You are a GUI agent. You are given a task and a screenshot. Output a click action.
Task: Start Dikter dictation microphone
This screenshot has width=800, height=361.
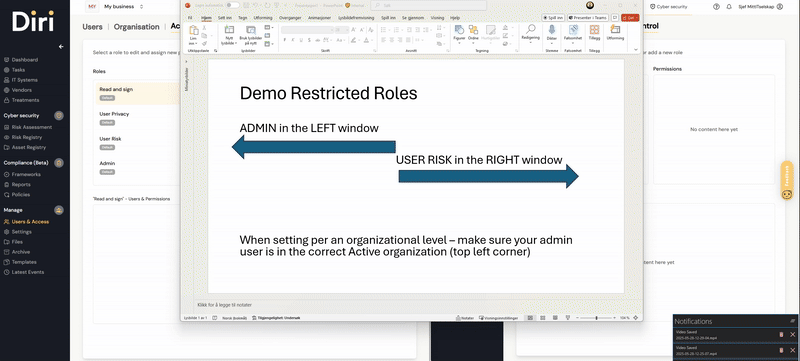(x=552, y=33)
